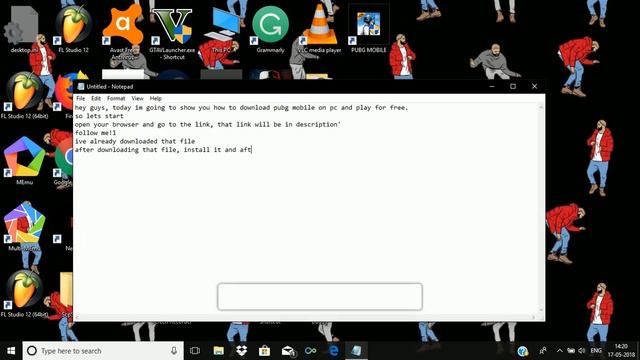The height and width of the screenshot is (360, 640).
Task: Open Help menu in Notepad
Action: point(156,98)
